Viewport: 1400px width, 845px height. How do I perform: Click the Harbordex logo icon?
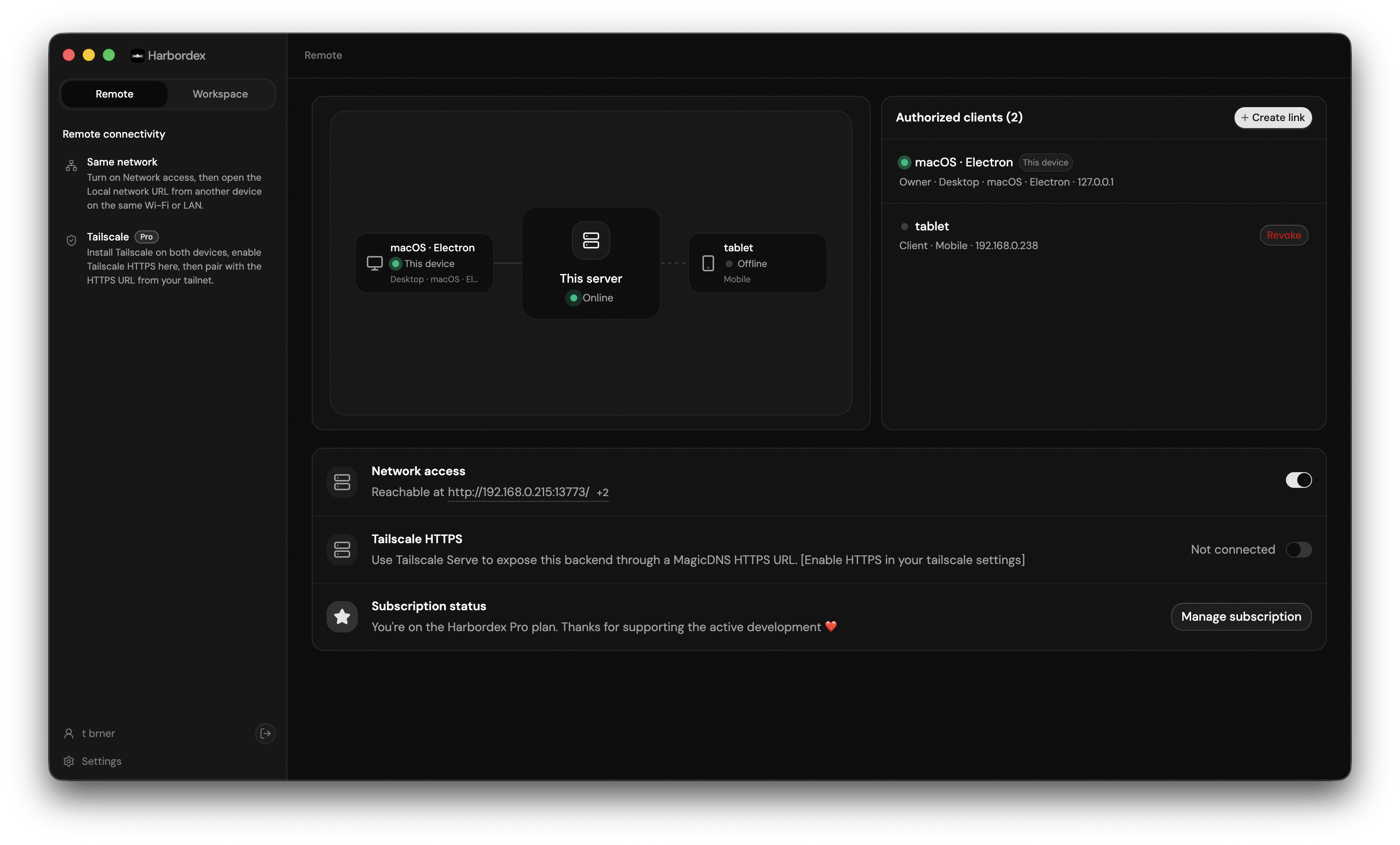137,55
